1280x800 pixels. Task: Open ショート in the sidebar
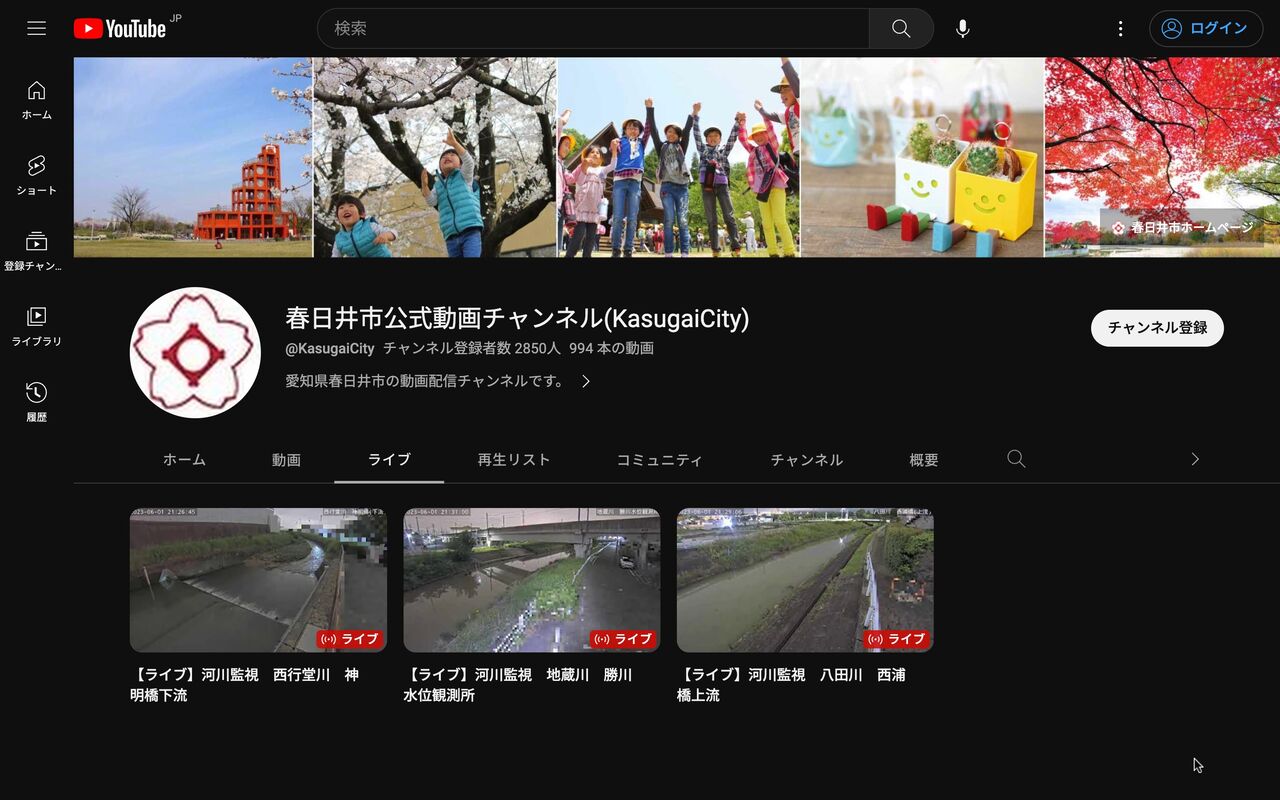click(x=37, y=175)
